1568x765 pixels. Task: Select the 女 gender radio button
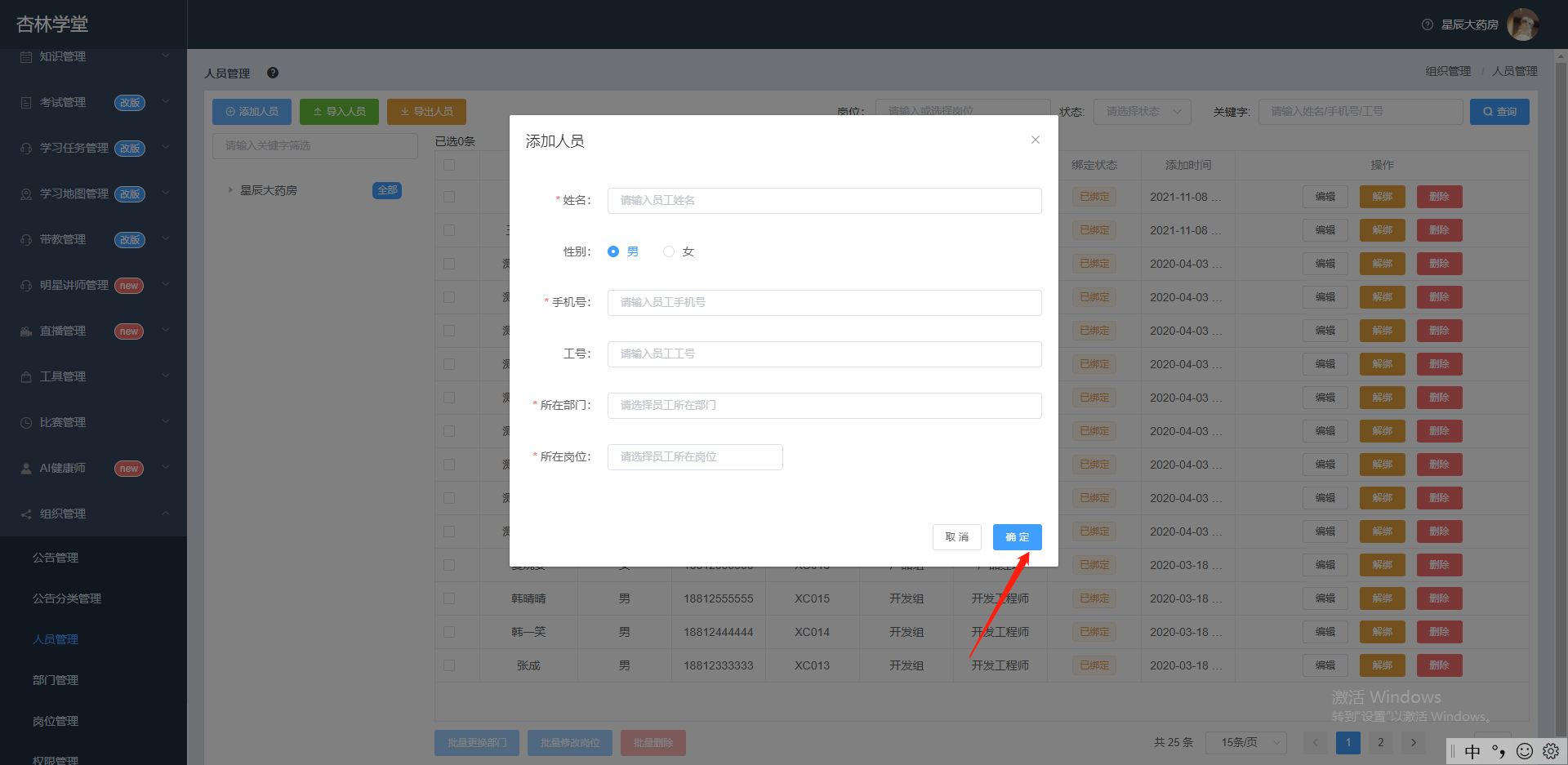tap(669, 251)
